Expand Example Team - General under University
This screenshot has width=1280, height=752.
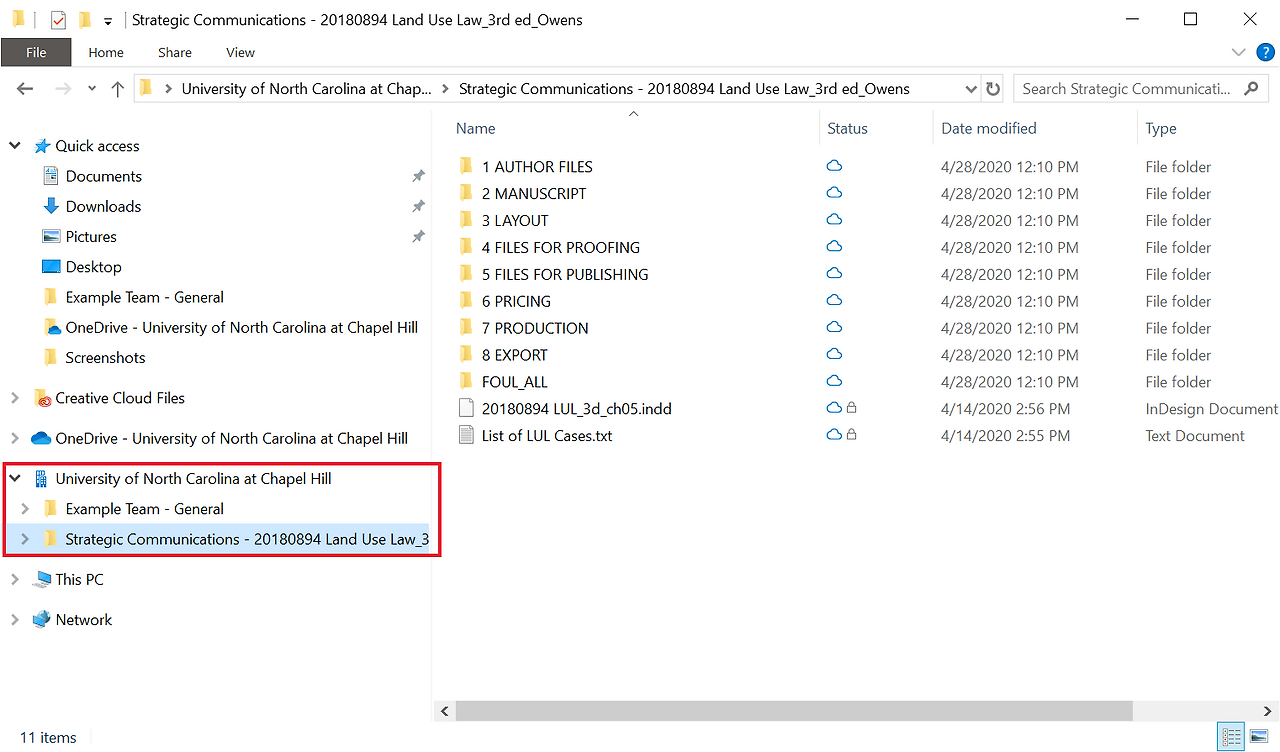point(25,509)
